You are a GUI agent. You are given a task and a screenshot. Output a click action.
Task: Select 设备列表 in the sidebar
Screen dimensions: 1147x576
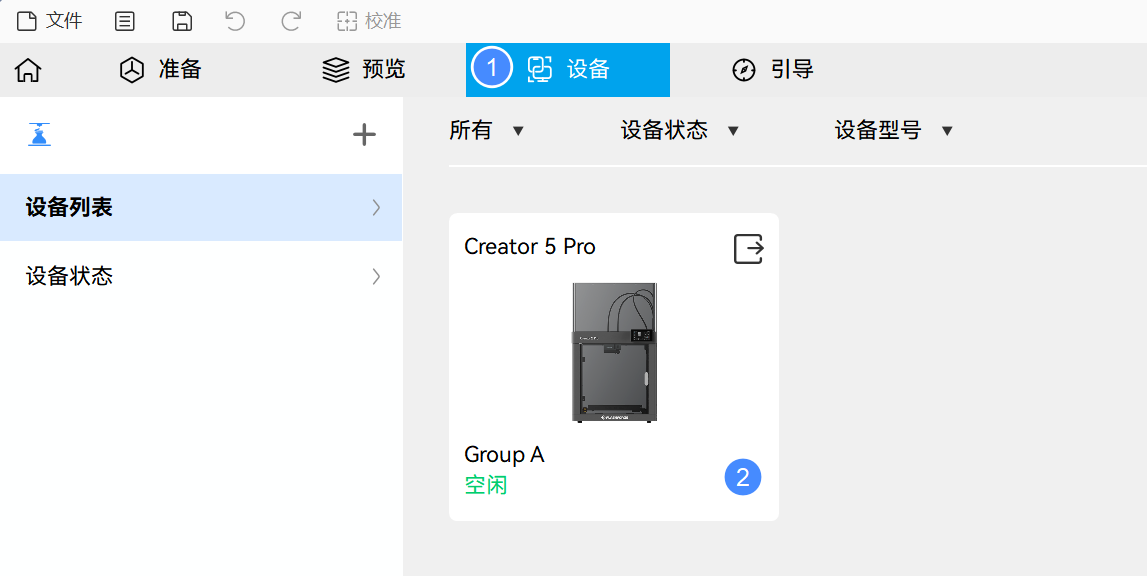(201, 207)
